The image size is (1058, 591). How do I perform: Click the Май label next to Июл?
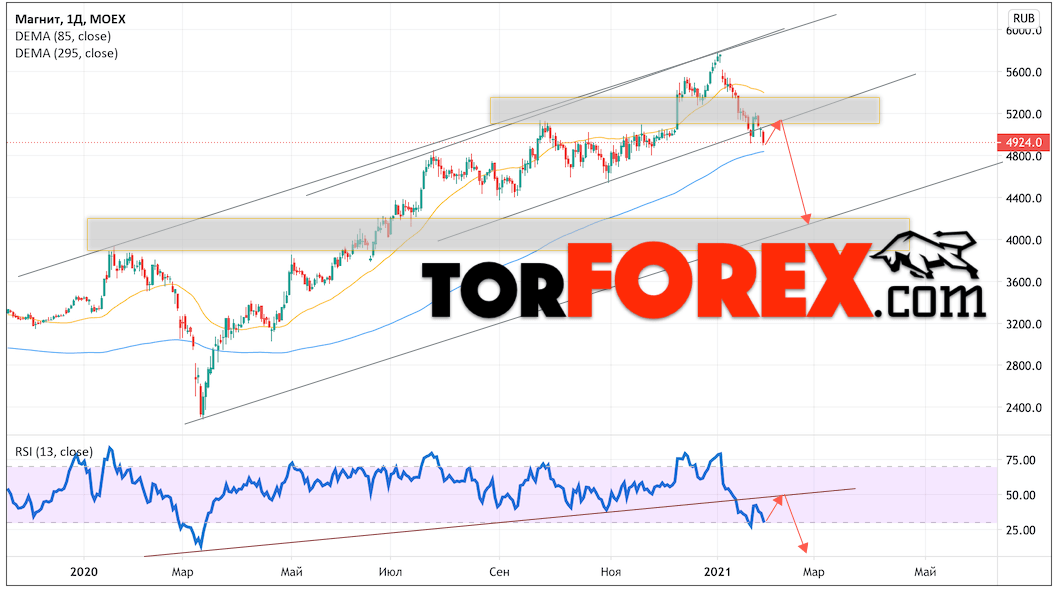pyautogui.click(x=291, y=572)
